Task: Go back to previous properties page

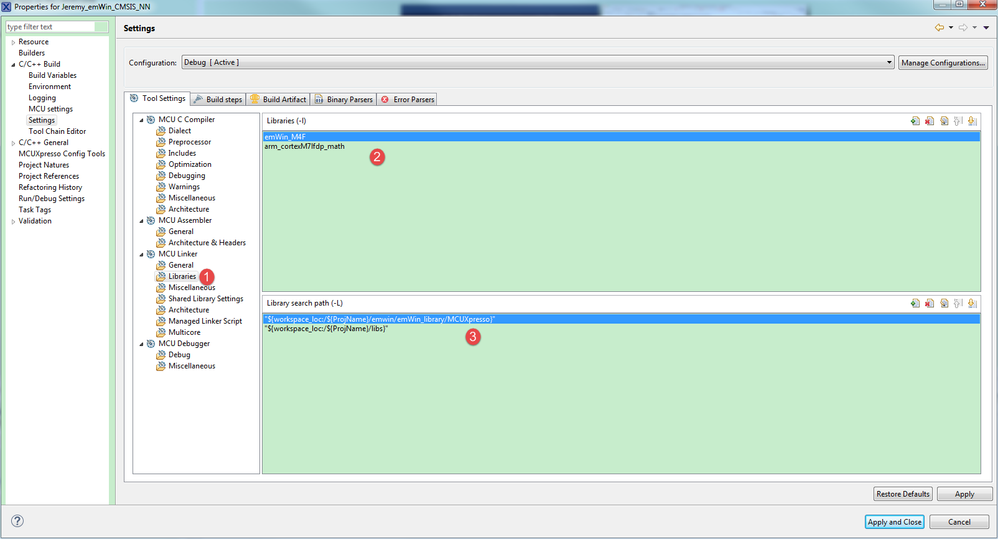Action: pyautogui.click(x=939, y=27)
